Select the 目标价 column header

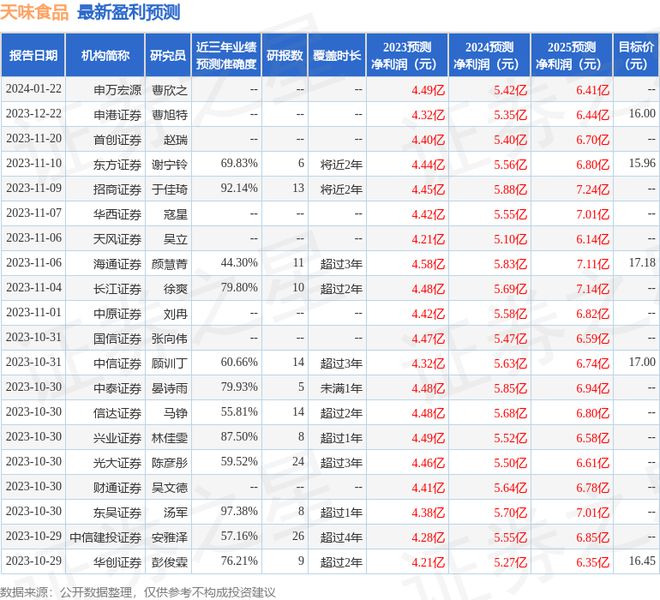click(x=636, y=55)
